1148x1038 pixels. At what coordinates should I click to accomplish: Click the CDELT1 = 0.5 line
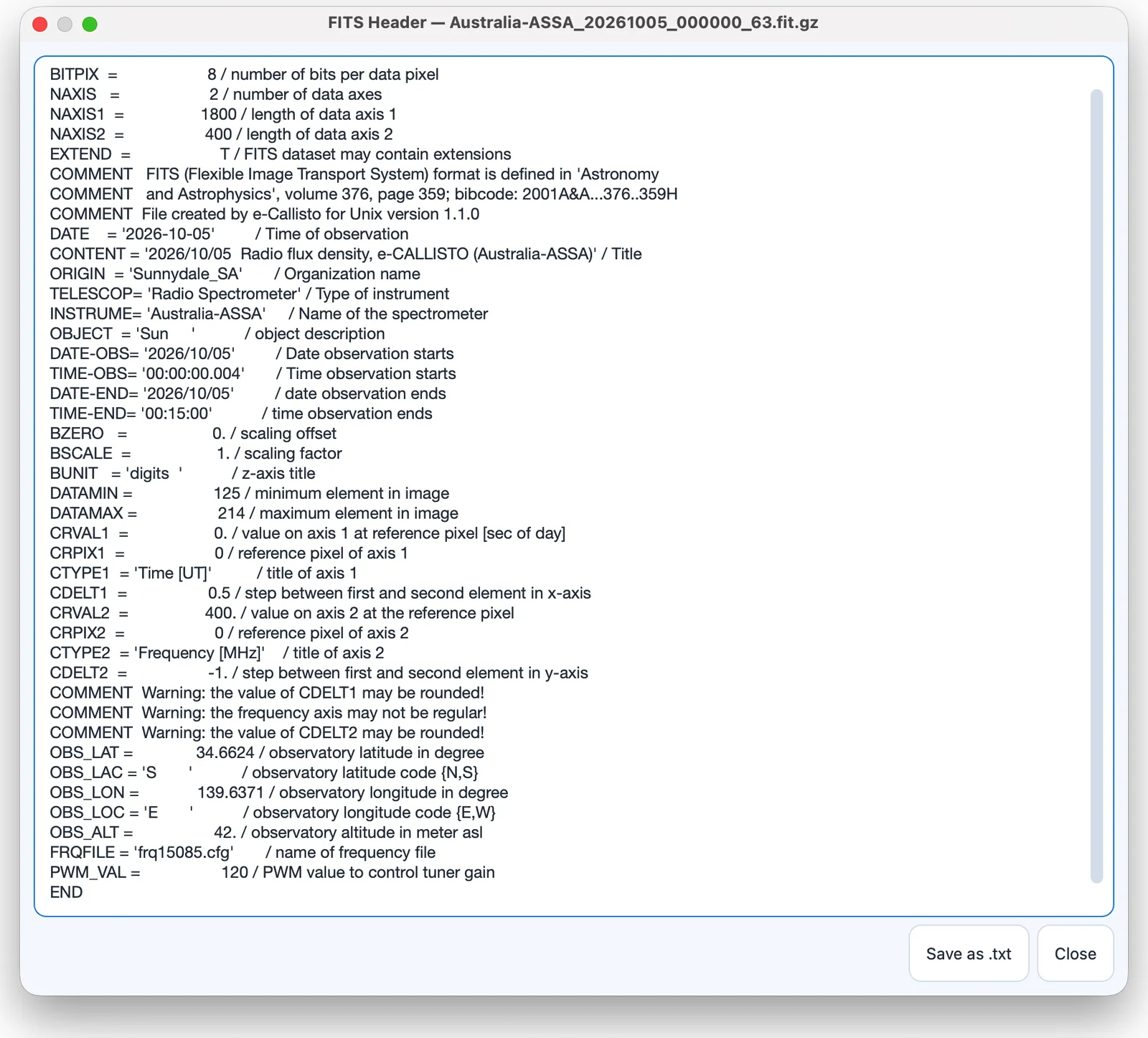point(320,594)
